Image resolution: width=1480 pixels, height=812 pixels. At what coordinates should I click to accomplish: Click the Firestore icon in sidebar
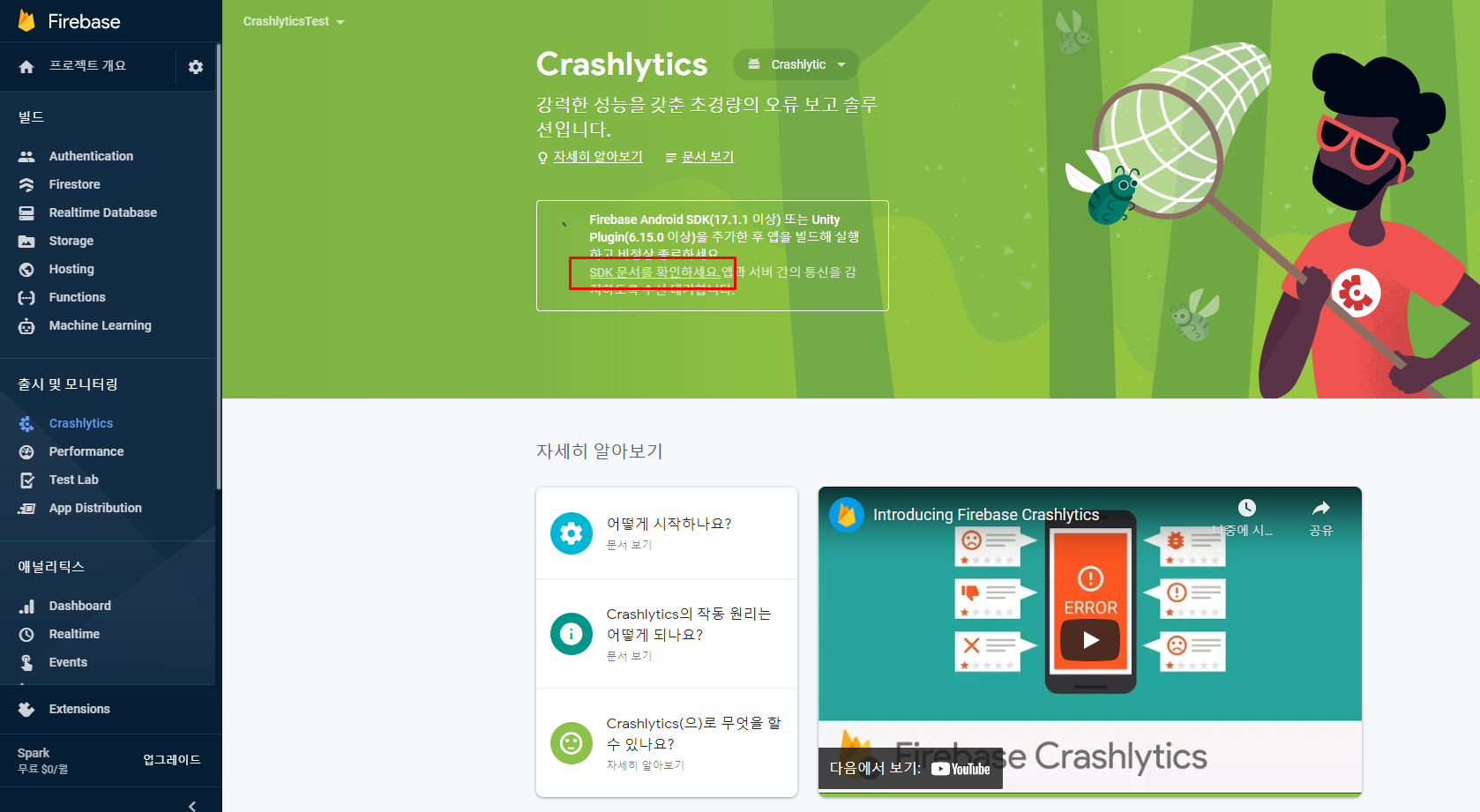[x=26, y=184]
